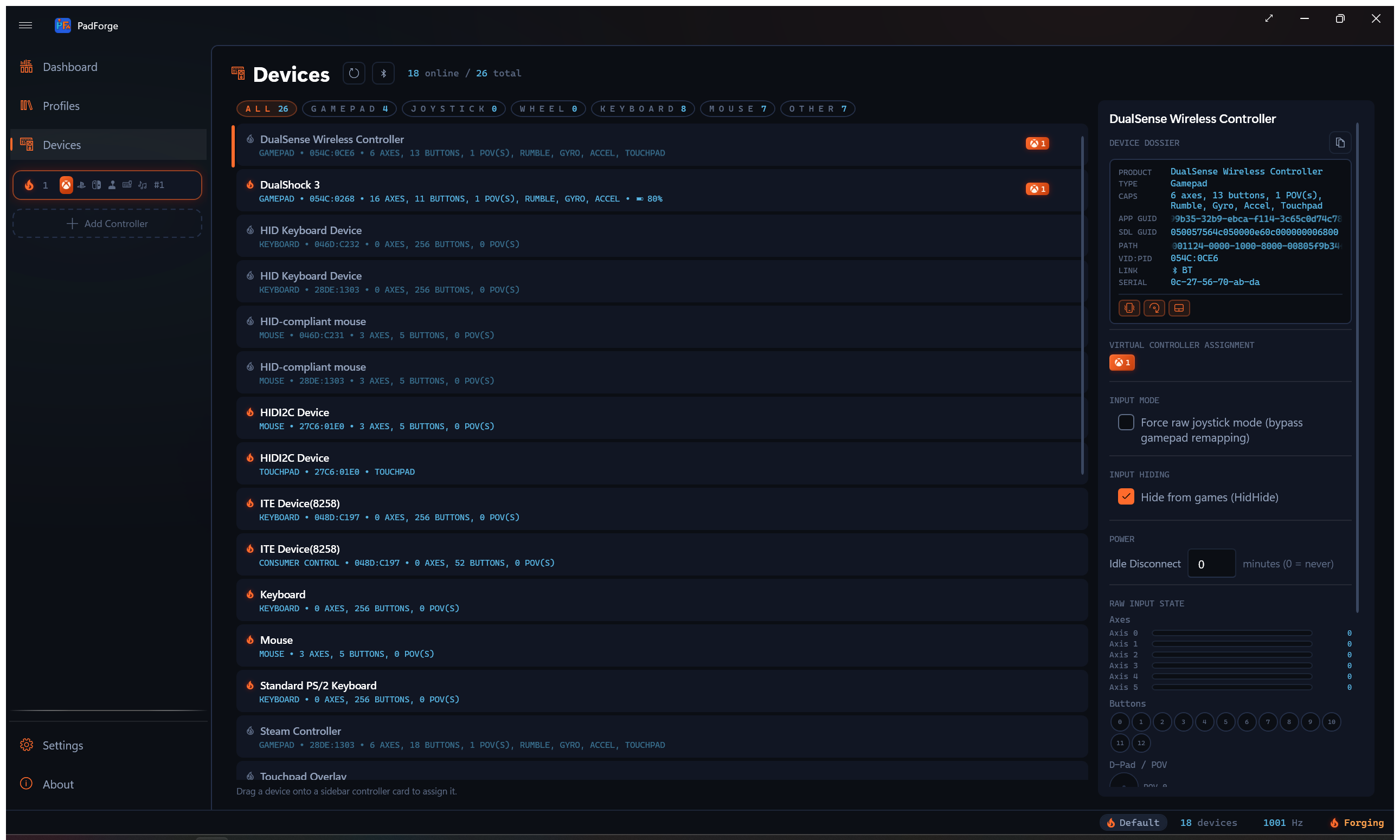Uncheck Hide from games (HidHide)

click(1126, 496)
